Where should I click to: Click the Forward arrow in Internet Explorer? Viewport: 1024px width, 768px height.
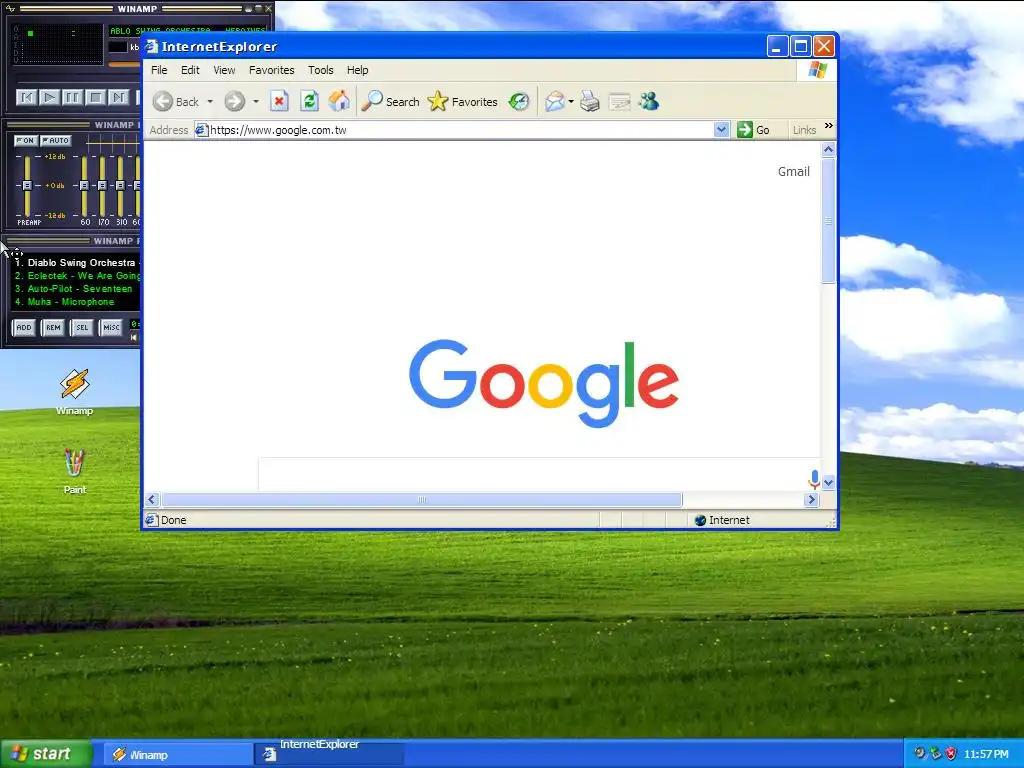pyautogui.click(x=234, y=101)
